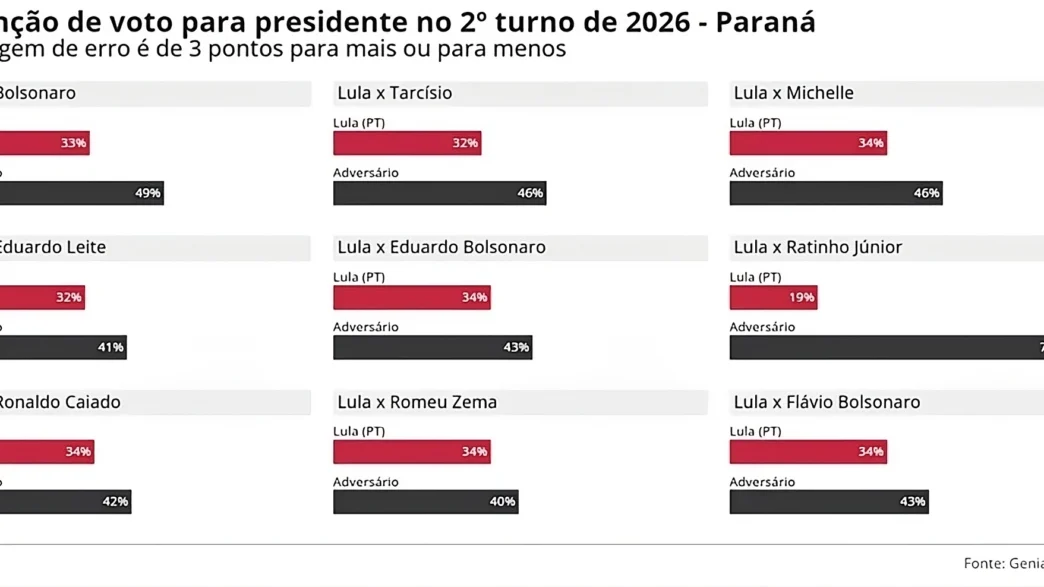Select the dark Adversário bar under Ratinho Júnior
Image resolution: width=1044 pixels, height=587 pixels.
886,347
